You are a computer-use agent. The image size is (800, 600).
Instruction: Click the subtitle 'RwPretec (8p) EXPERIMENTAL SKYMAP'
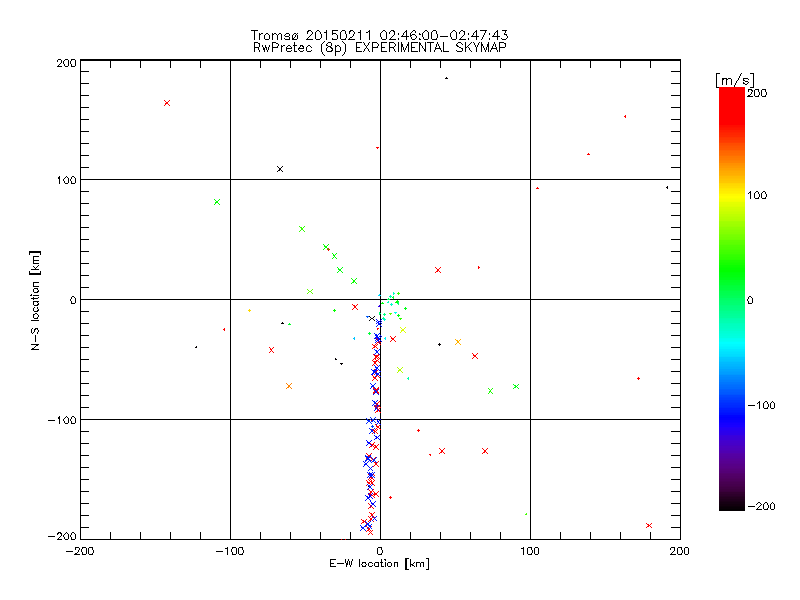point(380,48)
